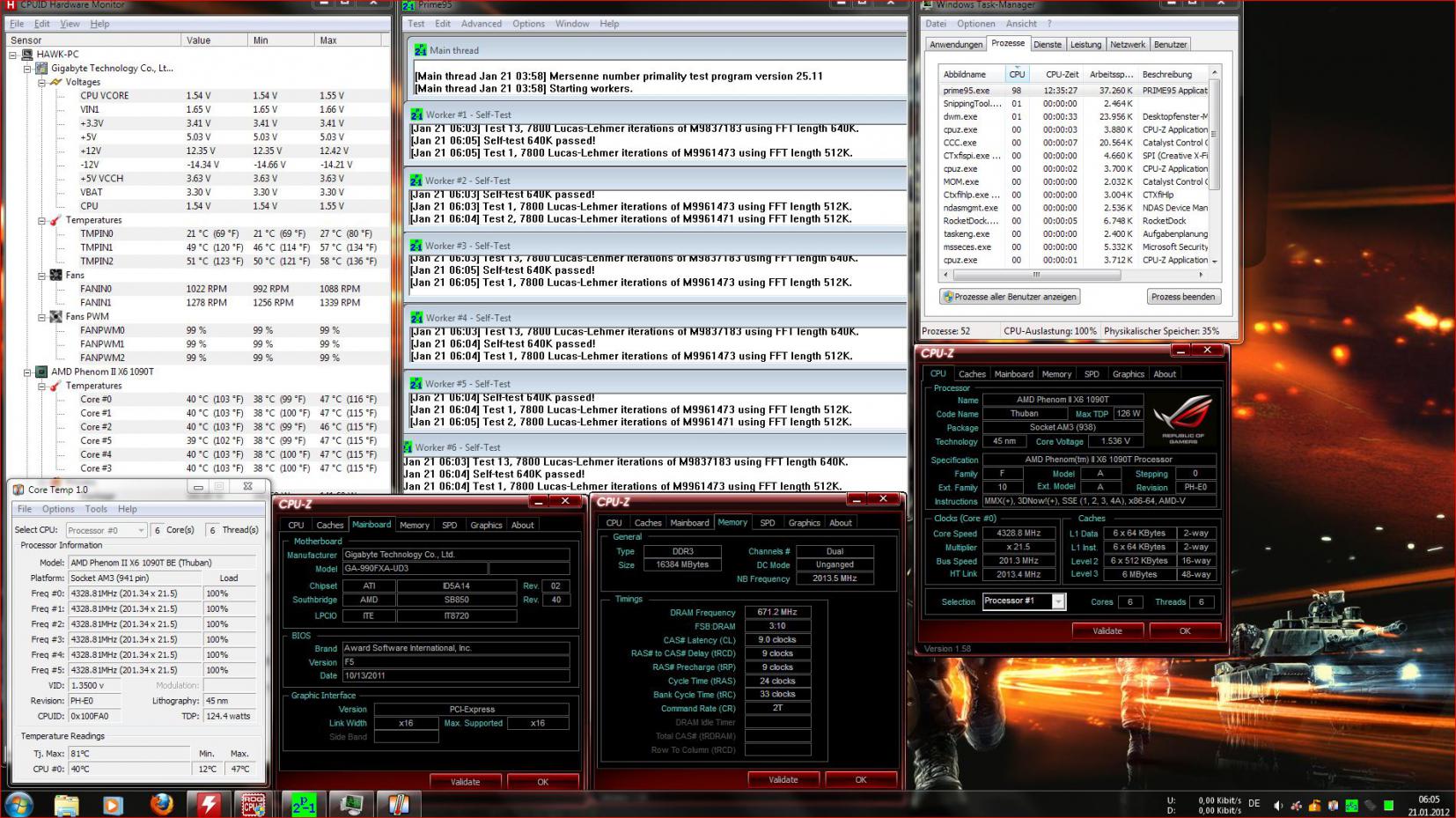Image resolution: width=1456 pixels, height=818 pixels.
Task: Click the Gigabyte motherboard icon in HWMonitor
Action: [x=41, y=68]
